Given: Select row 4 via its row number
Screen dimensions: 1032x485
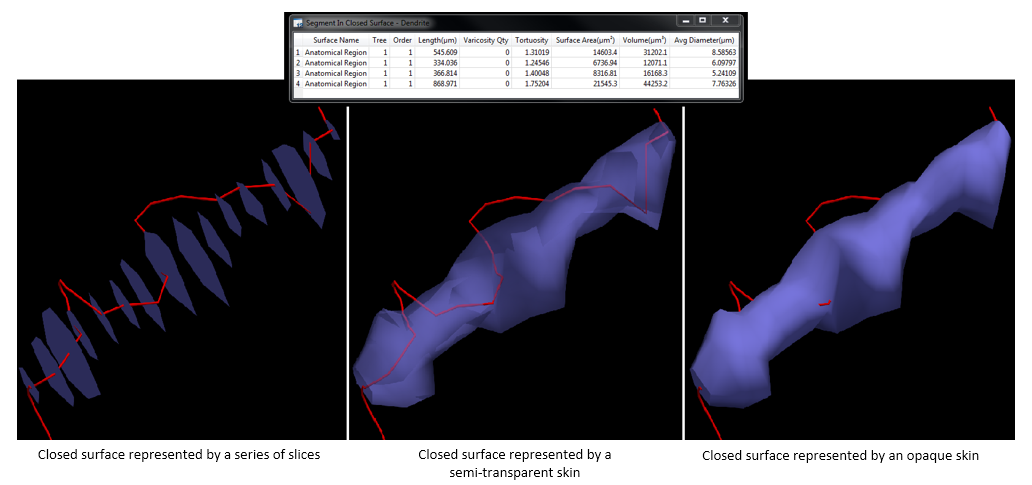Looking at the screenshot, I should [296, 84].
